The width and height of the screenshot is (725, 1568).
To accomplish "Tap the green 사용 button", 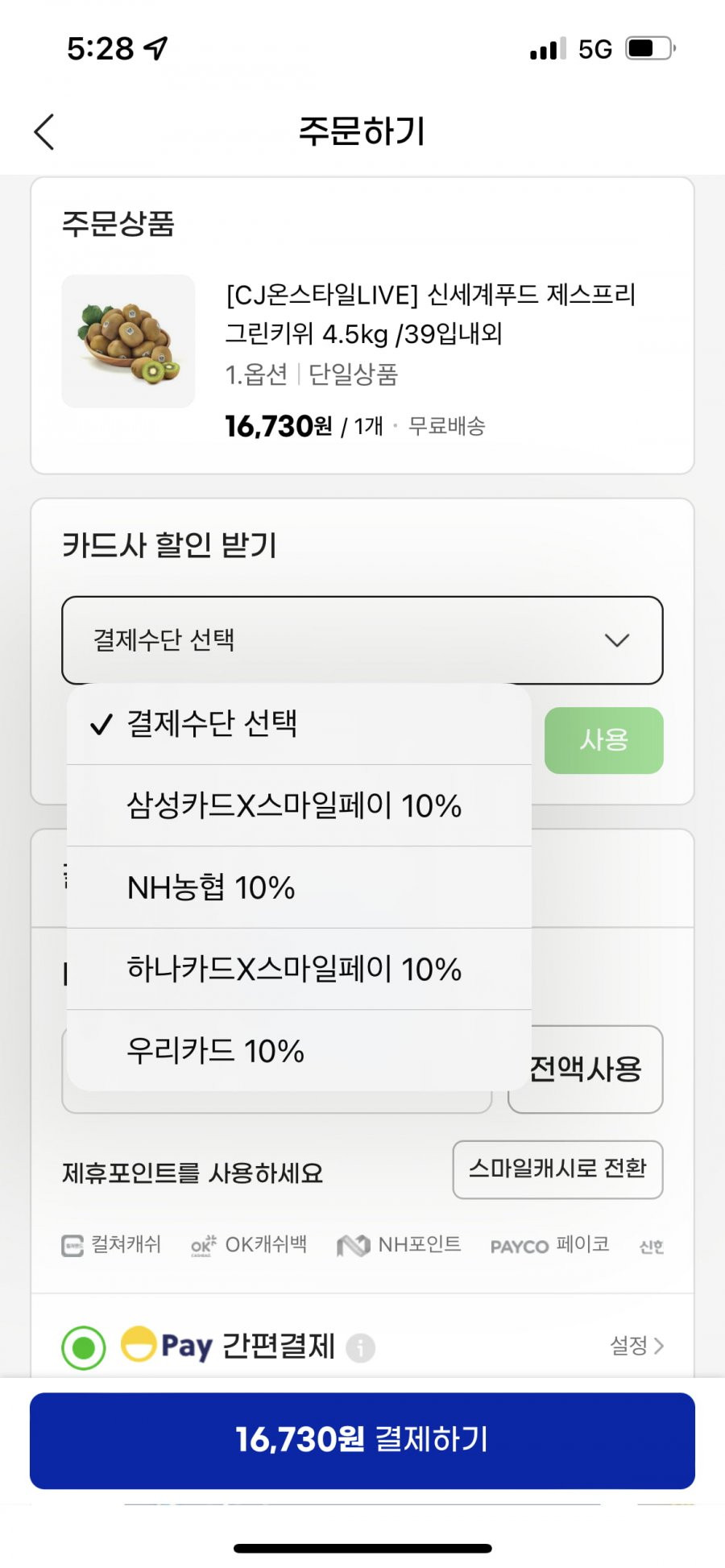I will (604, 740).
